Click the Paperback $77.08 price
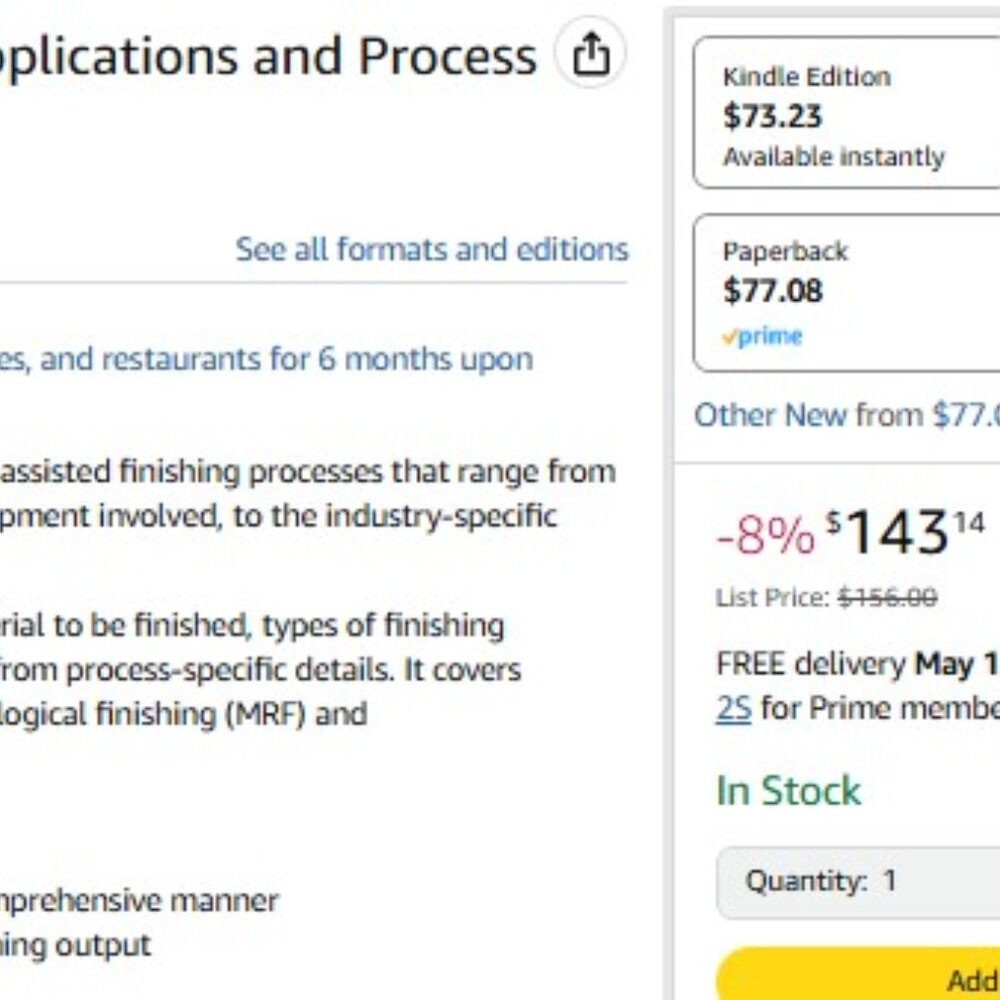 click(772, 291)
